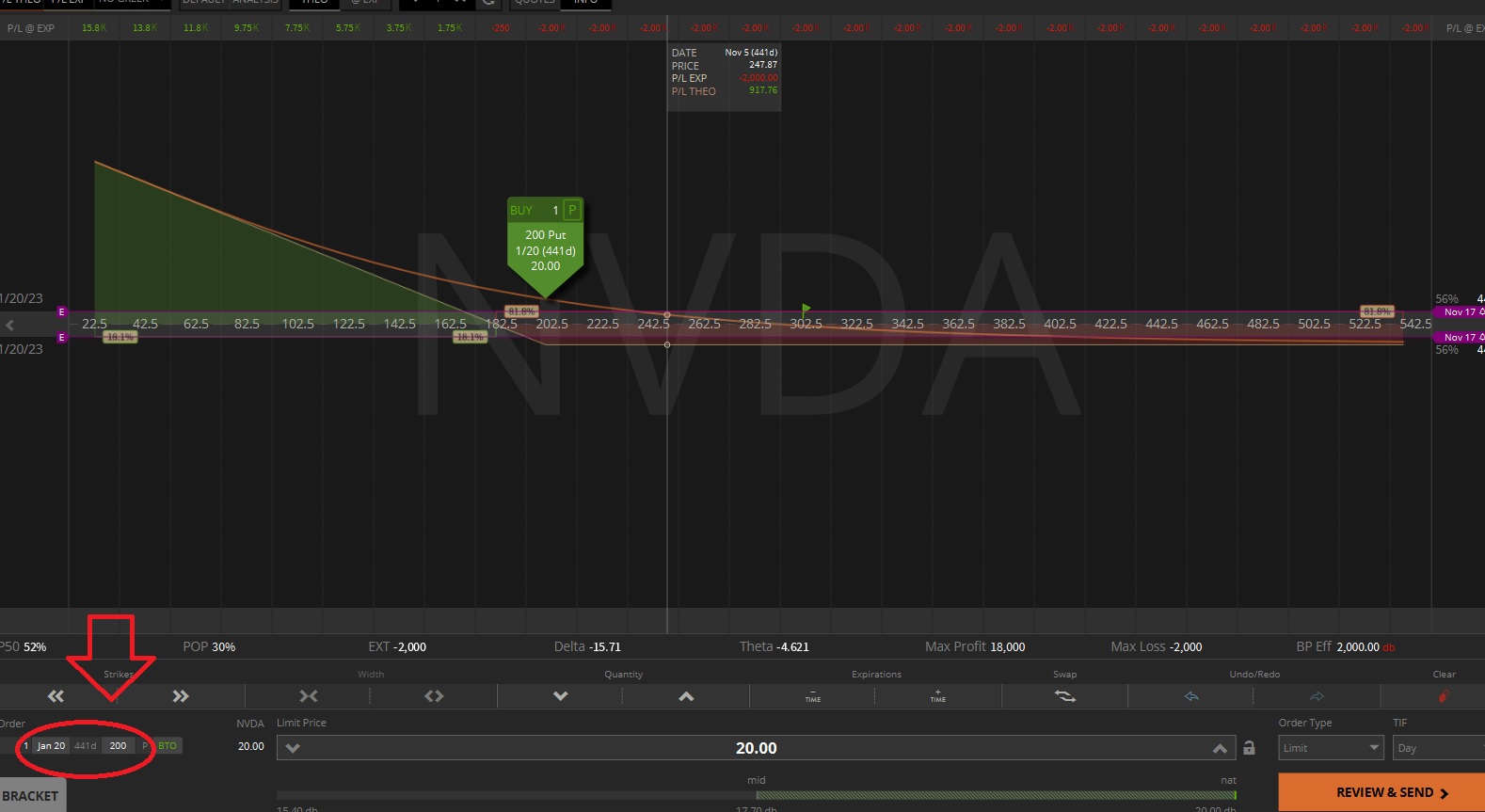Image resolution: width=1485 pixels, height=812 pixels.
Task: Decrease order quantity with the down chevron
Action: coord(561,696)
